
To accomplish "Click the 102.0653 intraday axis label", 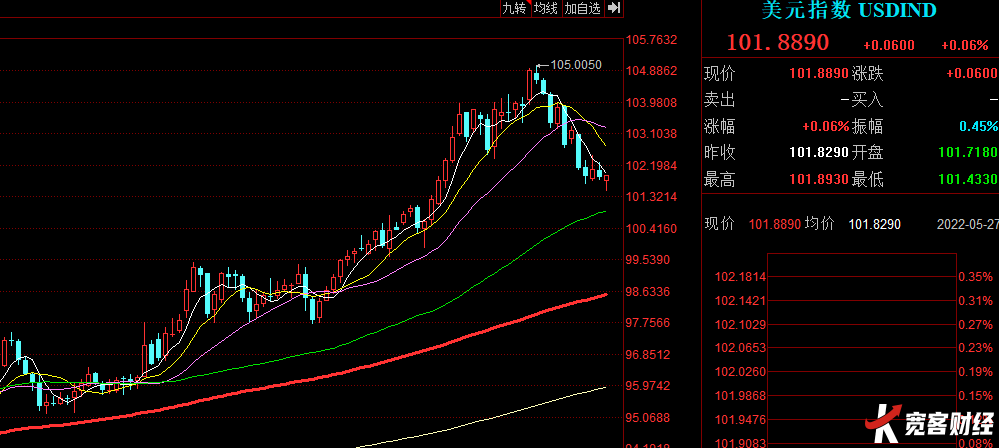I will (740, 348).
